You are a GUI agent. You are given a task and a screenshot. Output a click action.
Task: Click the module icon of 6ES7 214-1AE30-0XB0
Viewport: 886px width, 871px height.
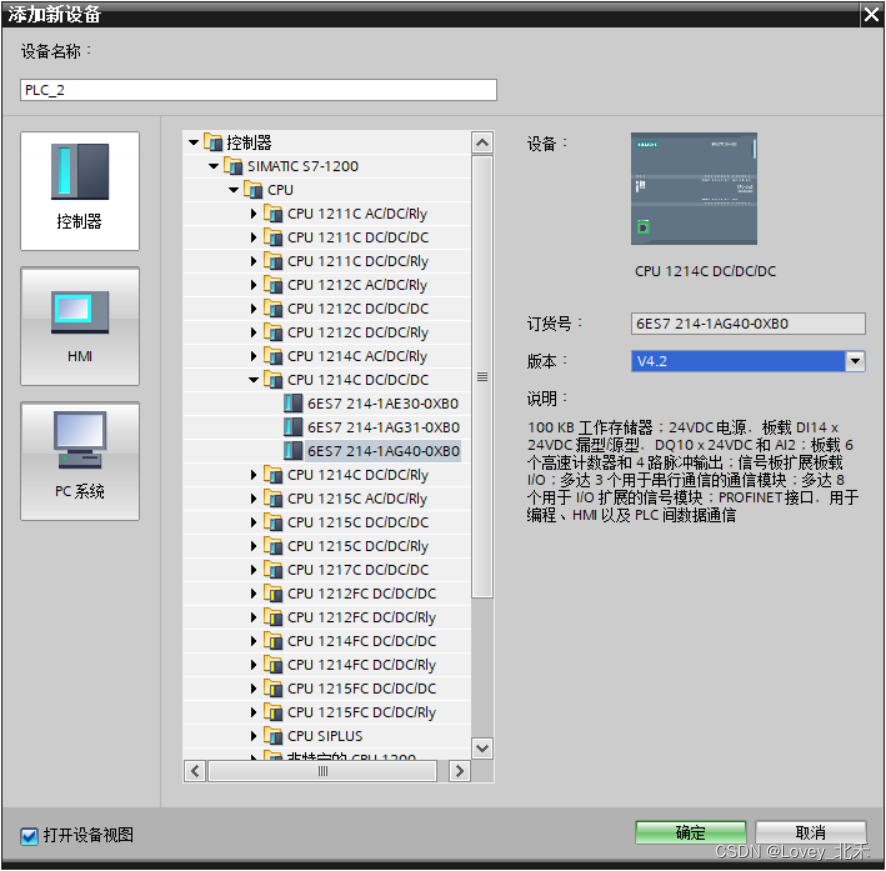pos(293,404)
